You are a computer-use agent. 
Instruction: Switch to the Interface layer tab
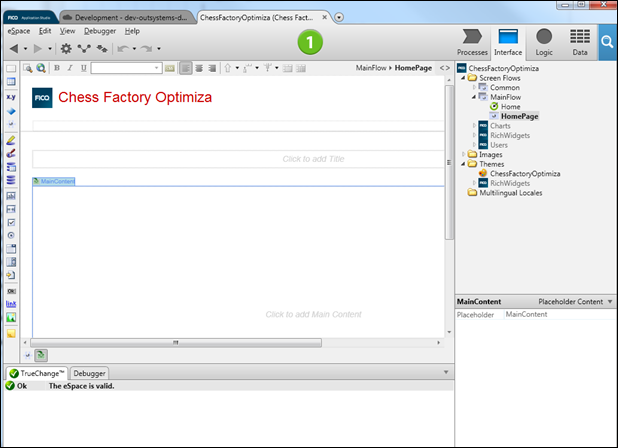point(508,43)
